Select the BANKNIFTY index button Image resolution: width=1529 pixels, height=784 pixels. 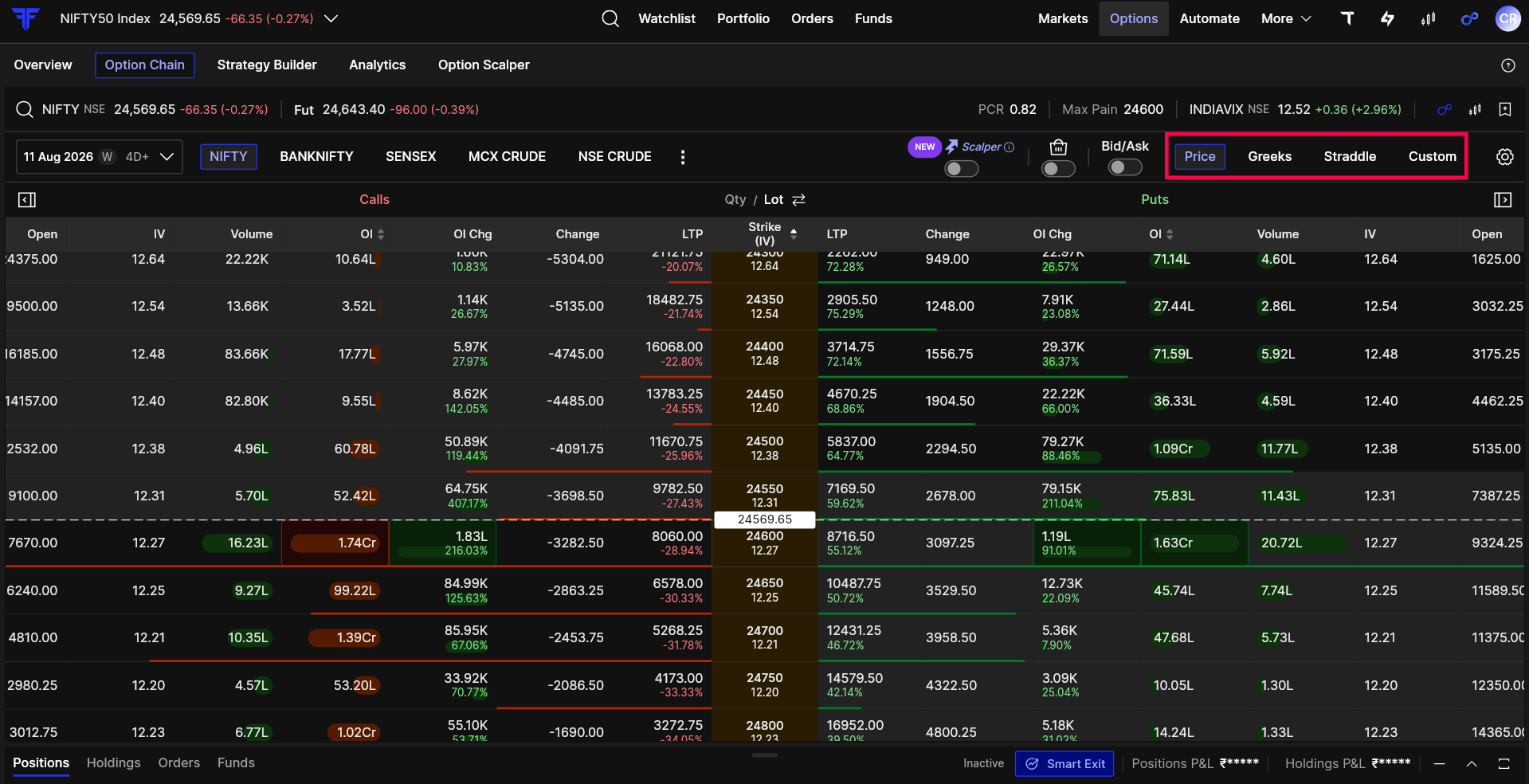click(316, 156)
